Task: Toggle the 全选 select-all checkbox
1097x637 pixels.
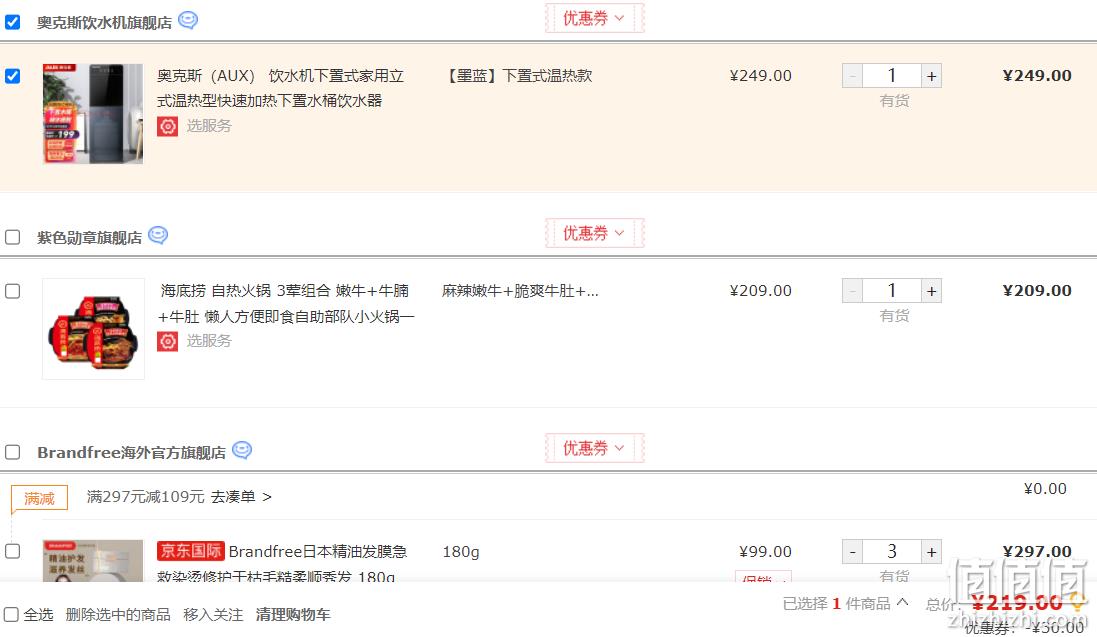Action: coord(11,615)
